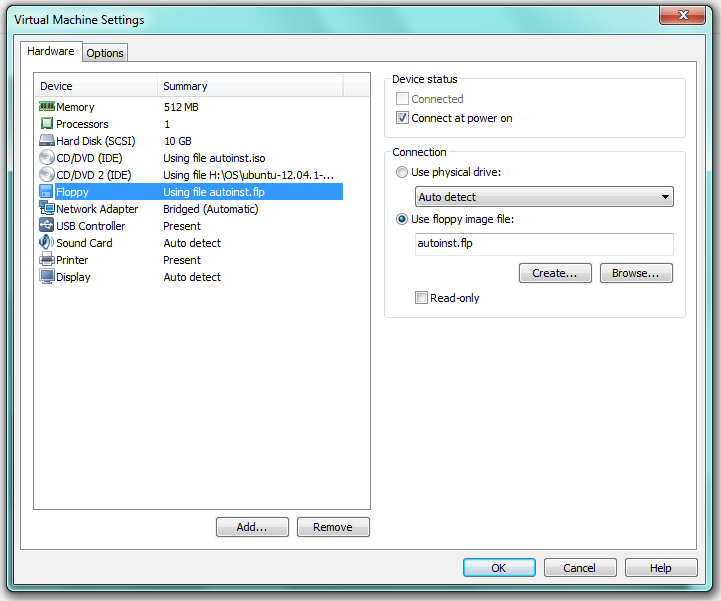Viewport: 721px width, 601px height.
Task: Click the autoinst.flp image file field
Action: click(544, 244)
